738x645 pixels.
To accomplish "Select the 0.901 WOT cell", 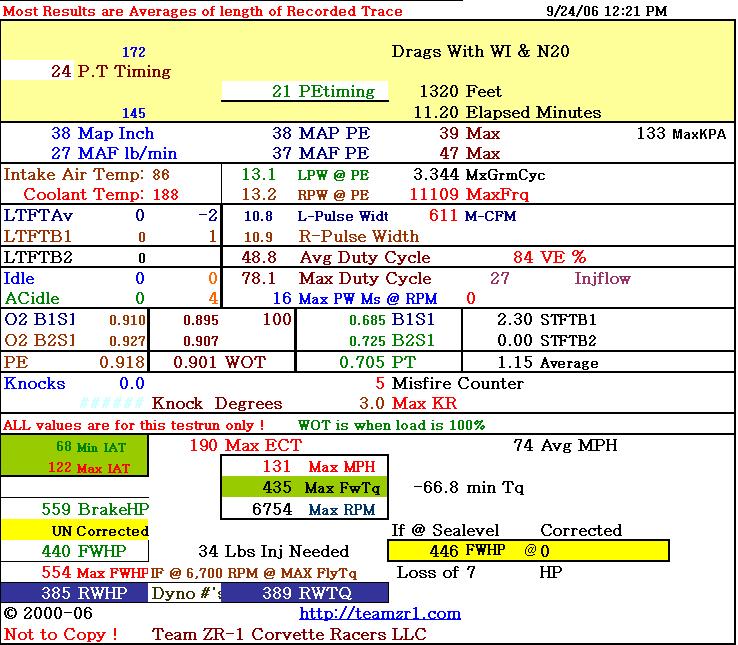I will (x=219, y=362).
